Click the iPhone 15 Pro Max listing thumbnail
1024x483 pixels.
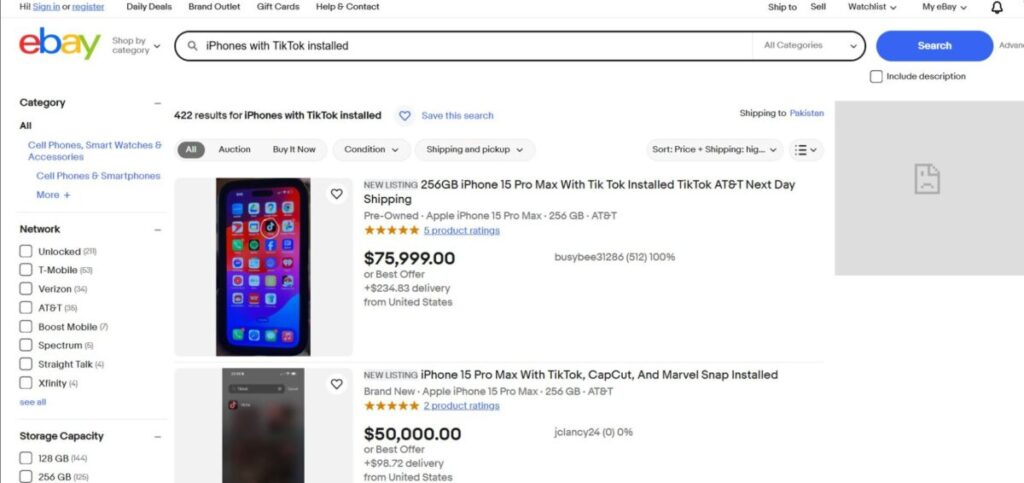[x=263, y=267]
